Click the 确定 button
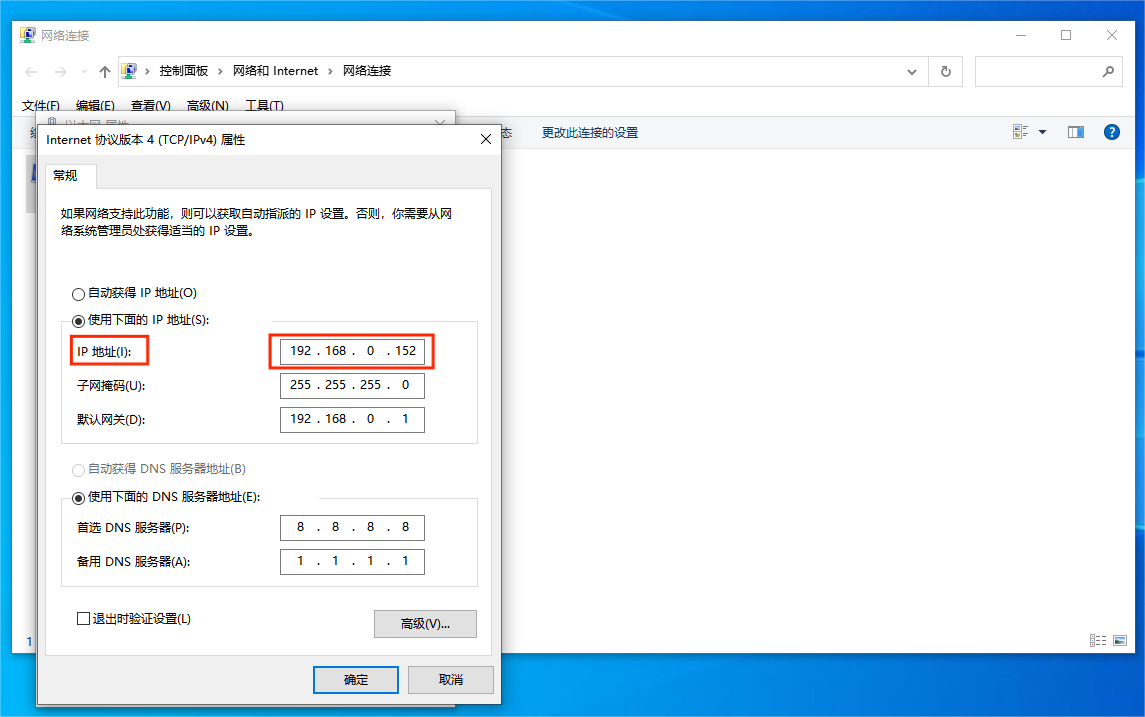The height and width of the screenshot is (717, 1145). 355,679
